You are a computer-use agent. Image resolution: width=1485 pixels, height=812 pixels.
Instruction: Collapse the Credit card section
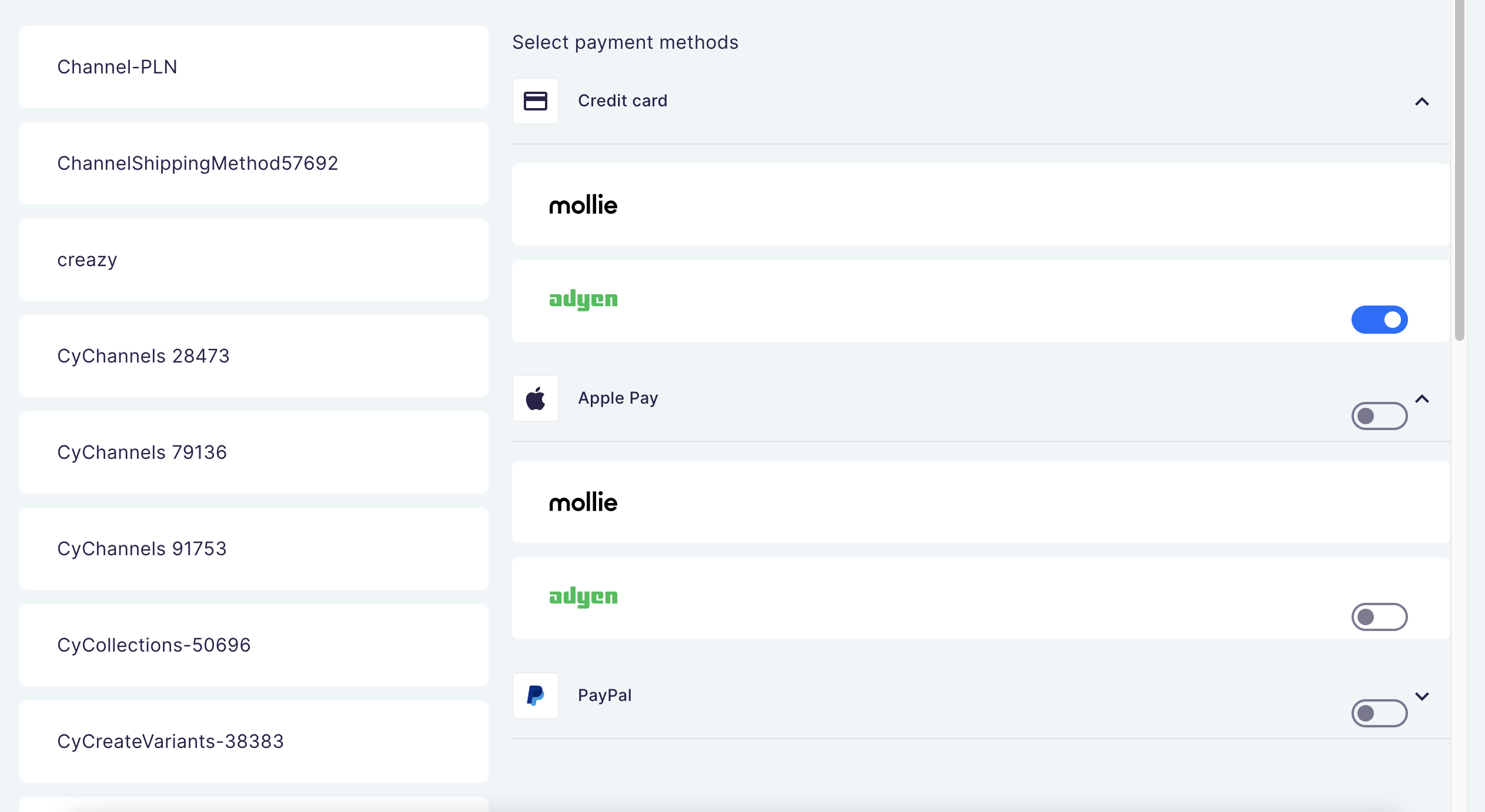point(1422,102)
